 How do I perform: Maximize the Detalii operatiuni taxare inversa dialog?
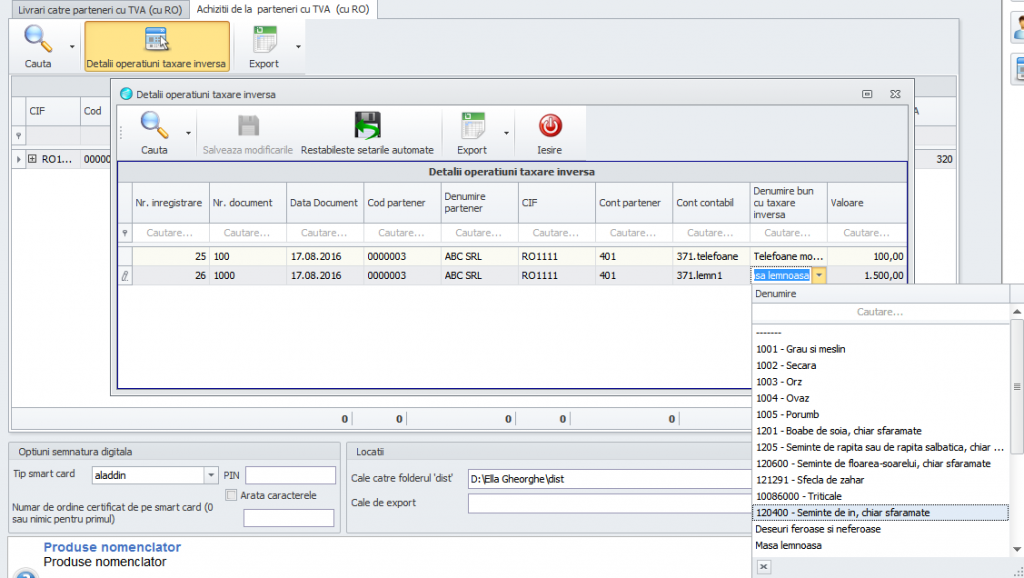click(867, 94)
